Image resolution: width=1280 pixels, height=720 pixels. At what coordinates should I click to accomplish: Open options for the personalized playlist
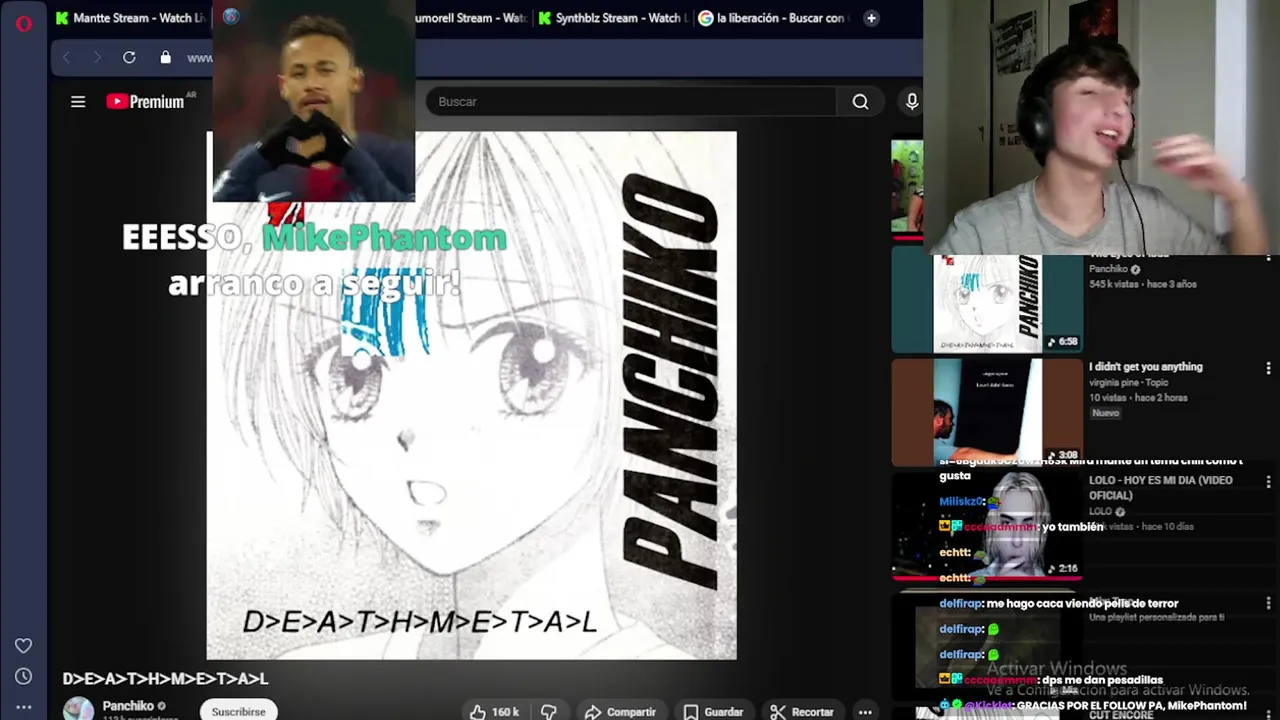click(1268, 603)
